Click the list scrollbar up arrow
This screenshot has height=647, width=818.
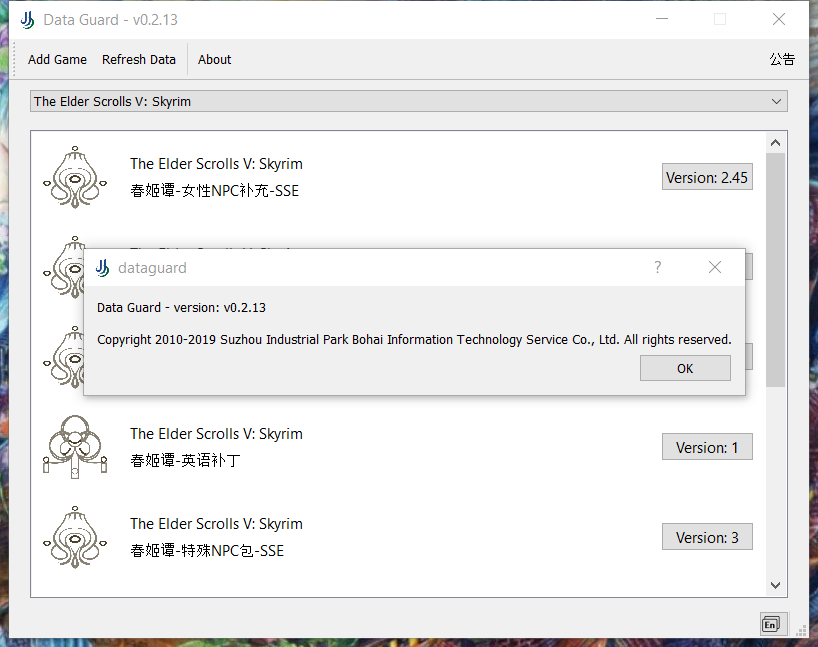[x=776, y=142]
